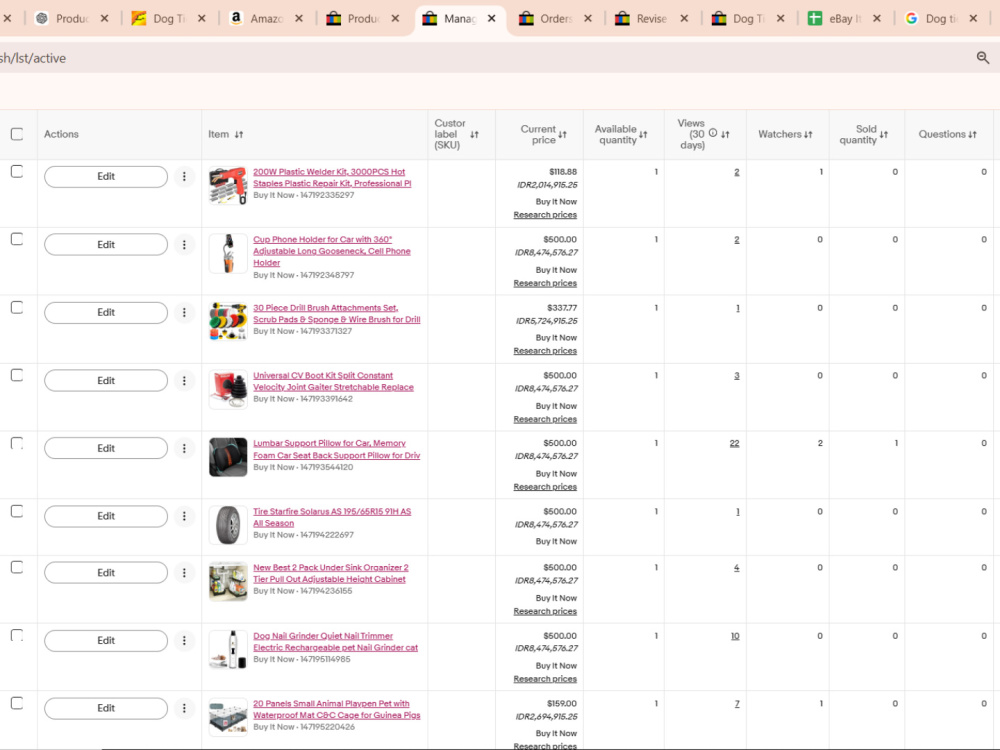Close the eBay sheet tab
Image resolution: width=1000 pixels, height=750 pixels.
877,18
